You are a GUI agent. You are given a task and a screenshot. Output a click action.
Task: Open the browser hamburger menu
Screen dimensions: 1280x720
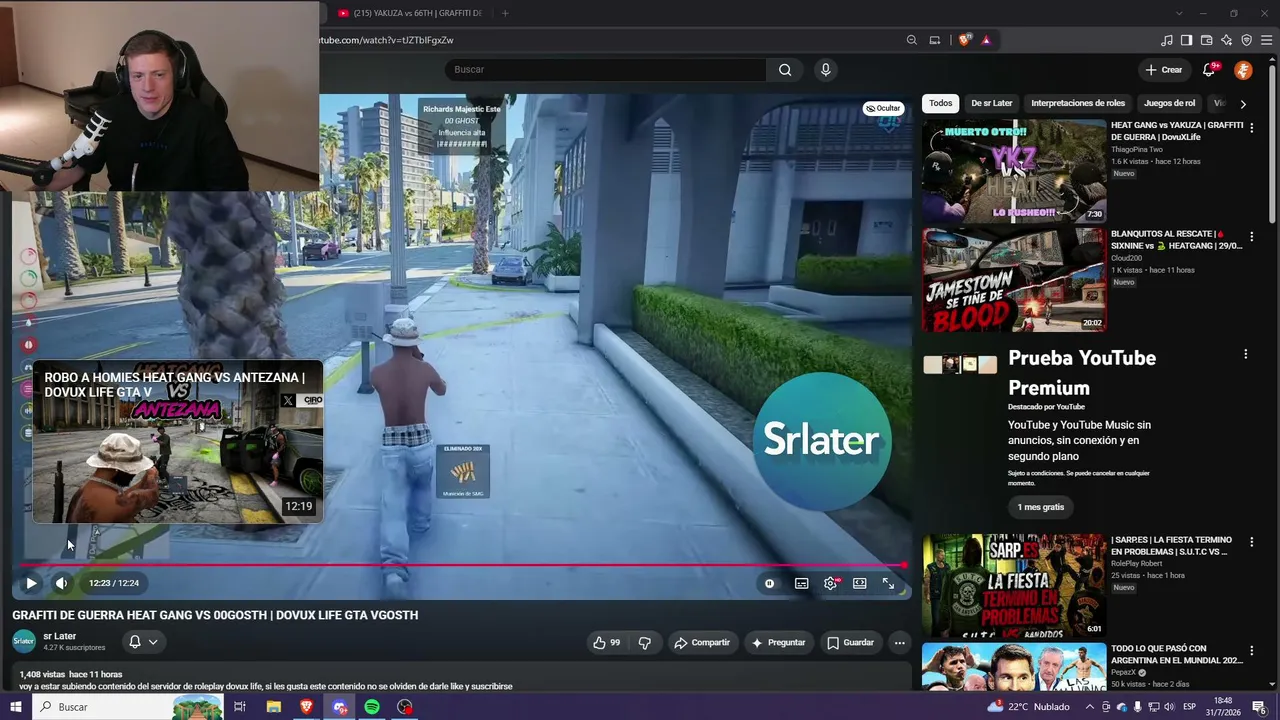pos(1267,40)
